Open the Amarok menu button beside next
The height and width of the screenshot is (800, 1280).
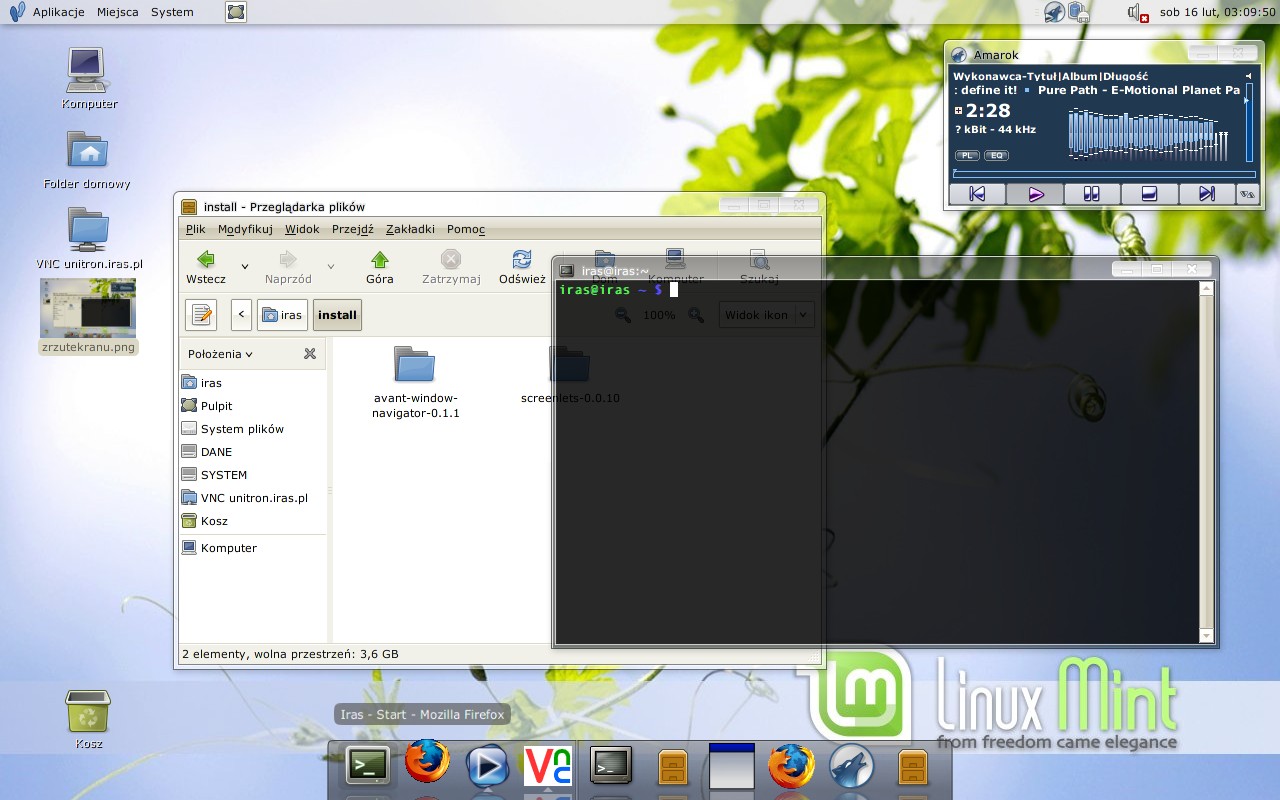click(x=1247, y=194)
